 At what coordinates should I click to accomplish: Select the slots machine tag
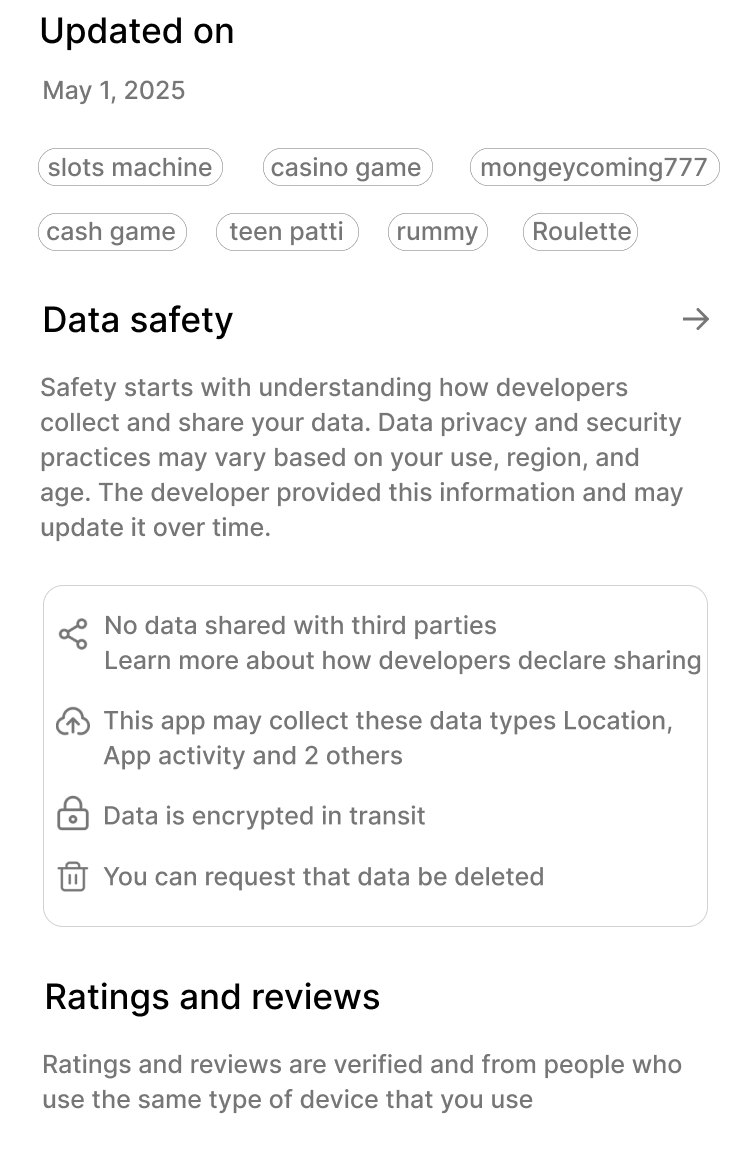click(130, 167)
